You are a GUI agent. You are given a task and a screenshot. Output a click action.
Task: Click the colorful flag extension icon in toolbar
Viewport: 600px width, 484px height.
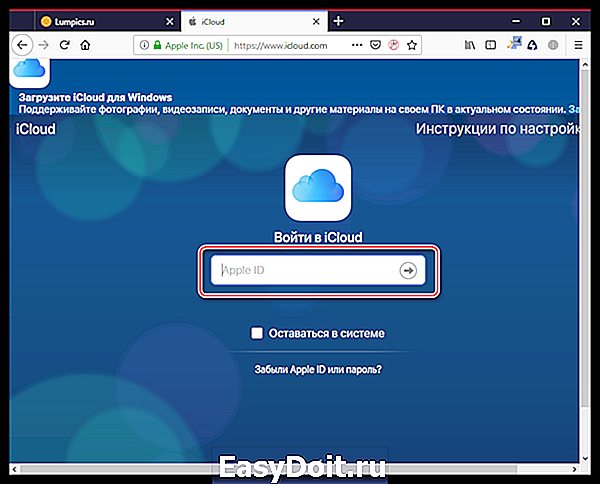pos(514,43)
